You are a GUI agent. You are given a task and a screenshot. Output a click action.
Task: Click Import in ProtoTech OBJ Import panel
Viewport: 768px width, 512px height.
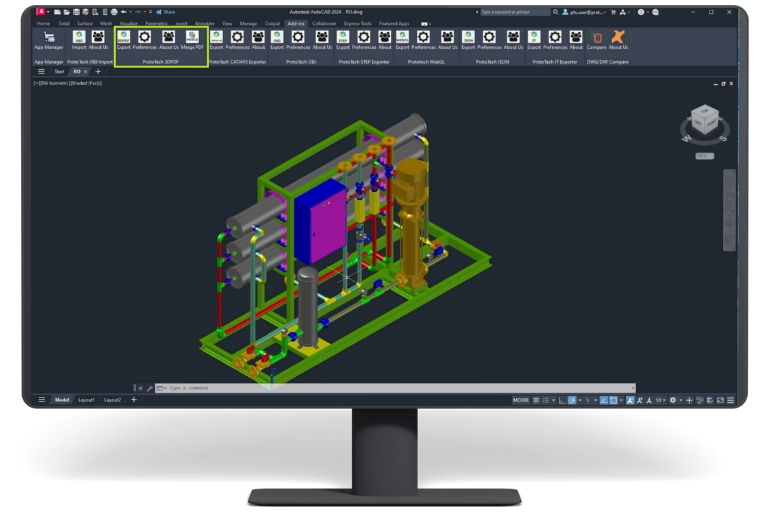78,40
